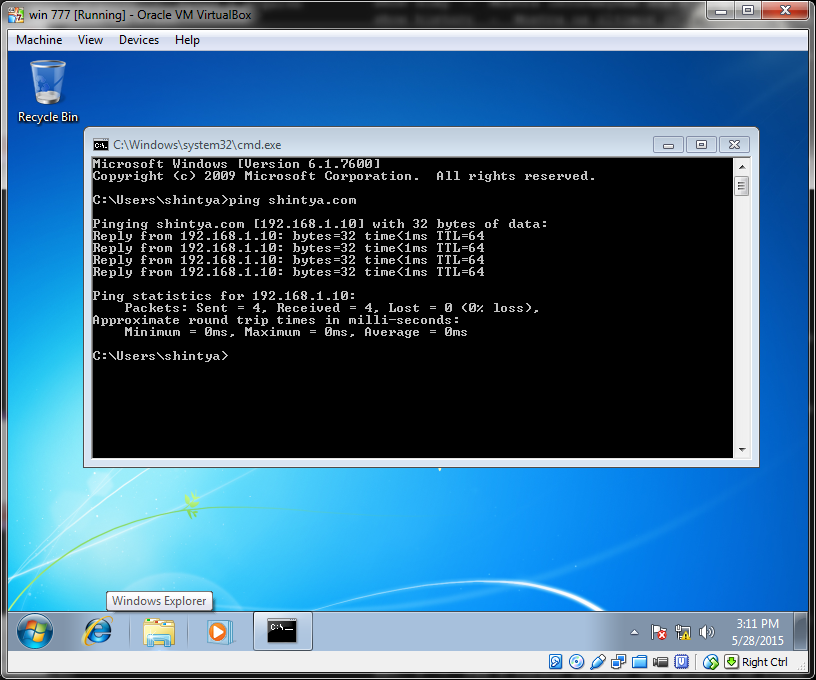Open the Windows Start menu orb
This screenshot has width=816, height=680.
[35, 631]
